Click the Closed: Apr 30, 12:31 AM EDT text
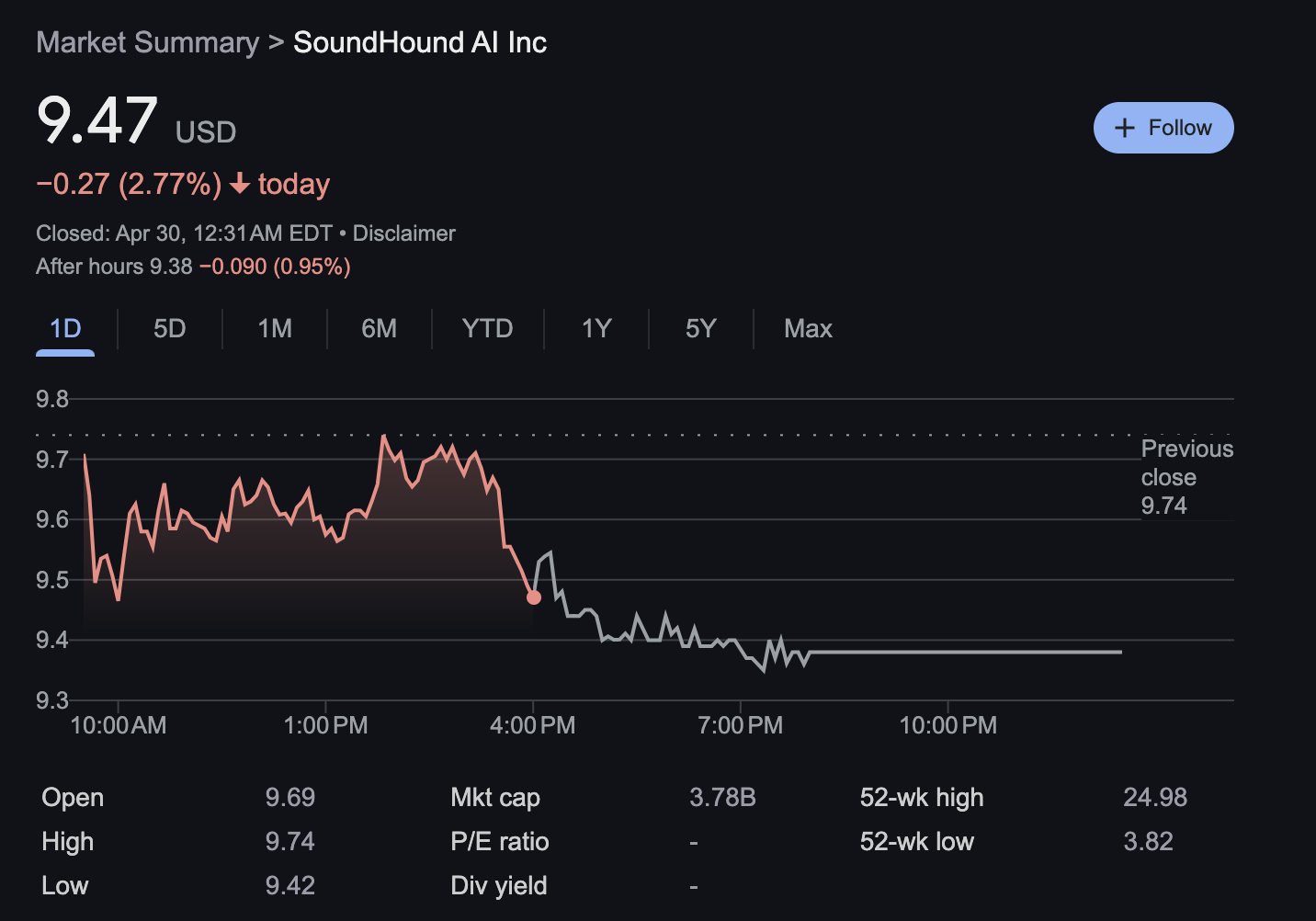 click(184, 233)
